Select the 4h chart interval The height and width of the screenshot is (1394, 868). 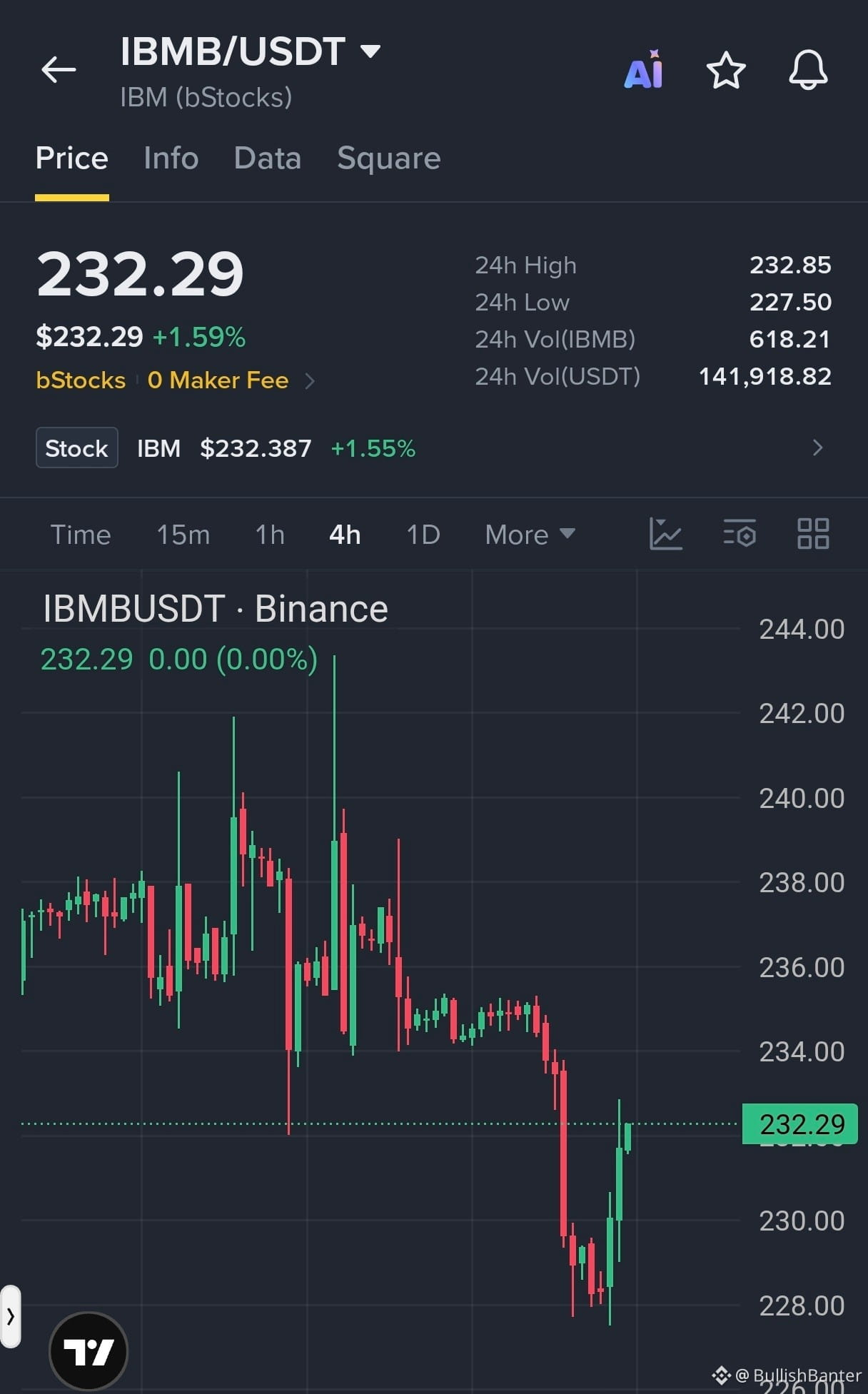click(x=345, y=535)
